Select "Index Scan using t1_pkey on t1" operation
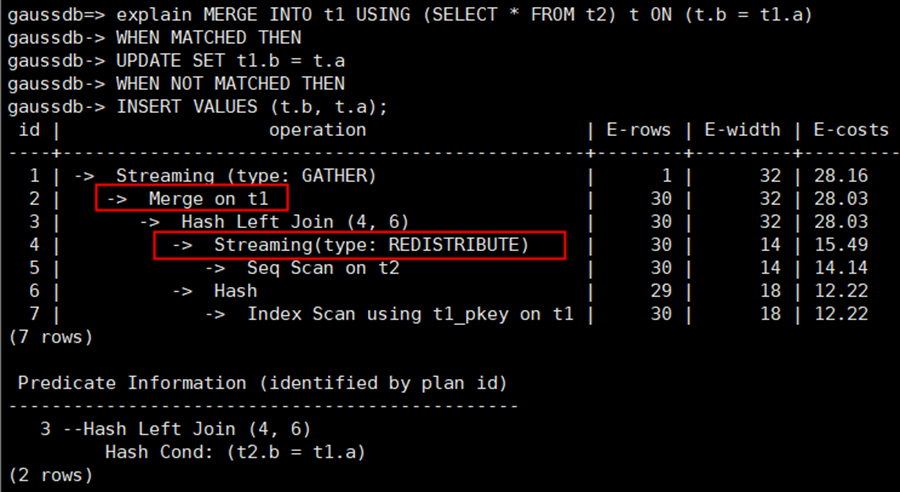This screenshot has height=492, width=900. pos(410,313)
